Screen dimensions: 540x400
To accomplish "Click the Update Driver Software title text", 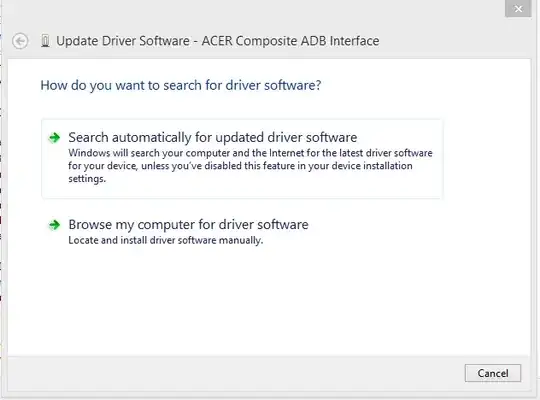I will click(x=123, y=41).
